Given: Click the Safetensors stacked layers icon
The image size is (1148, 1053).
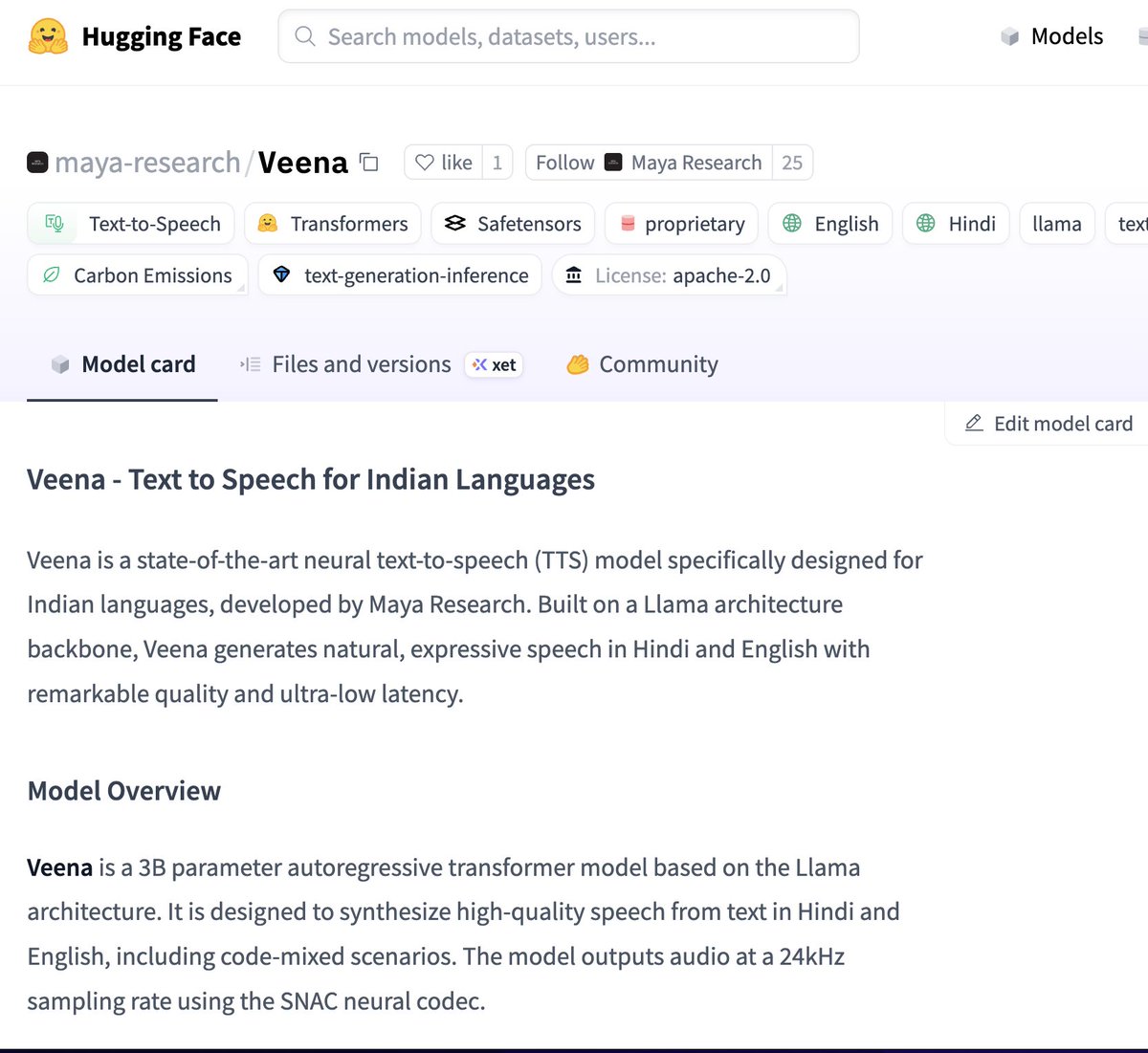Looking at the screenshot, I should click(x=455, y=223).
